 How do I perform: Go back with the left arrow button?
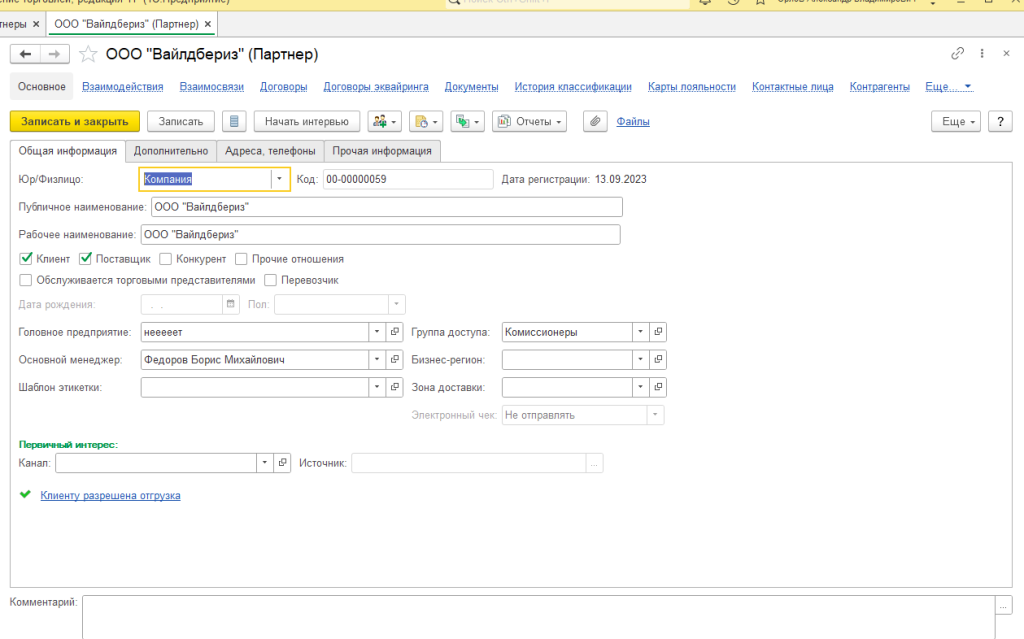(x=25, y=54)
